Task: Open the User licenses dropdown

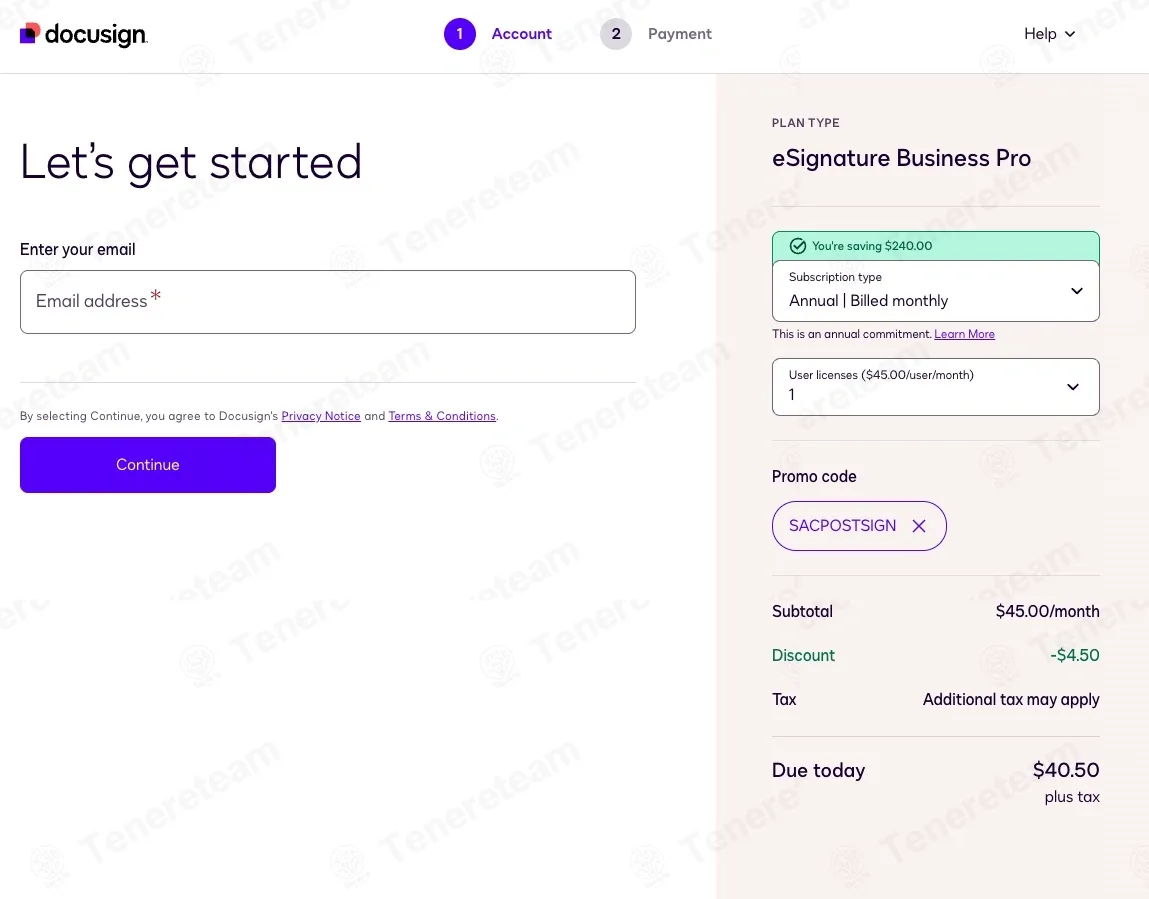Action: 936,387
